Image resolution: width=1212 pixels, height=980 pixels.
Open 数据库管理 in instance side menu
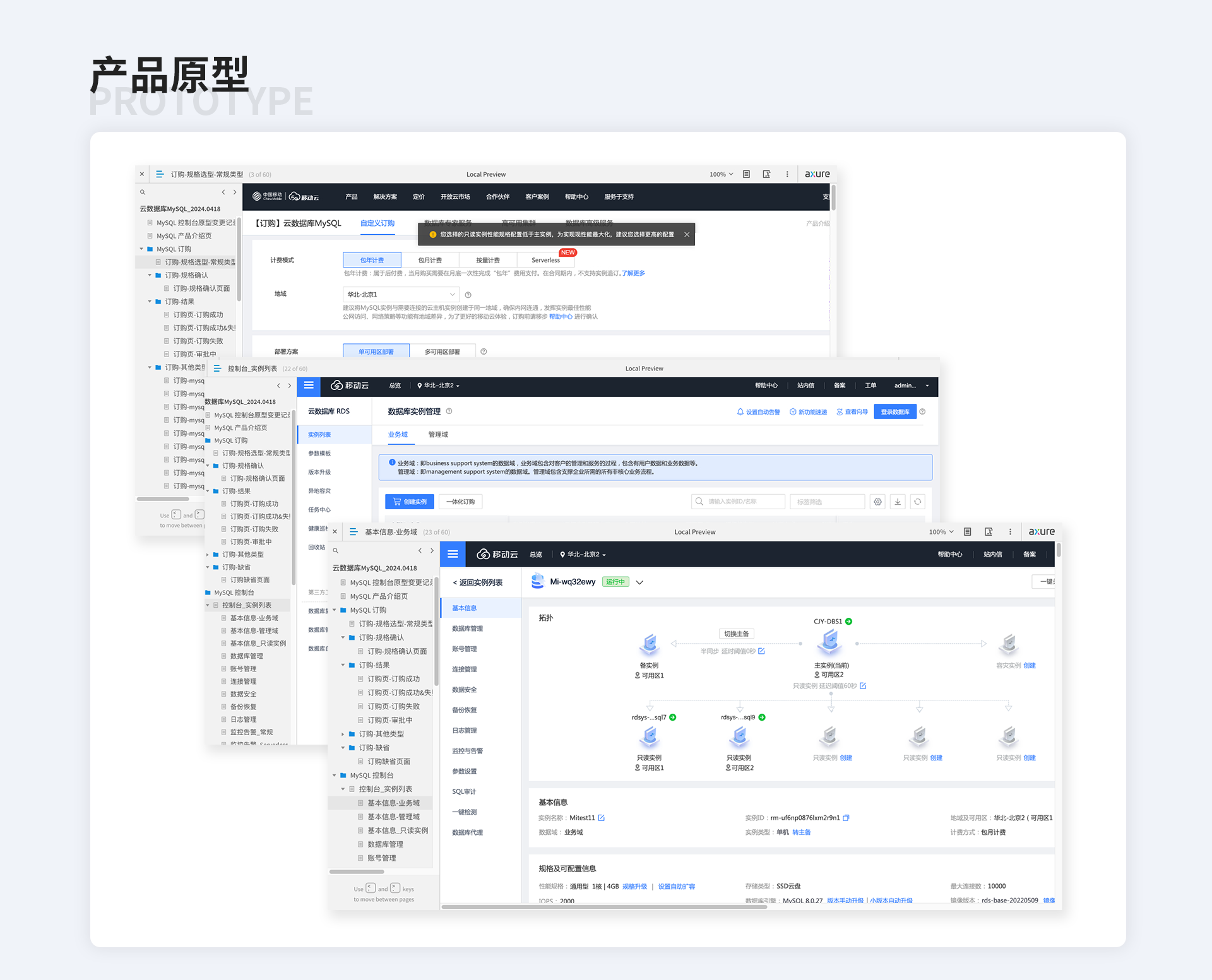tap(467, 629)
